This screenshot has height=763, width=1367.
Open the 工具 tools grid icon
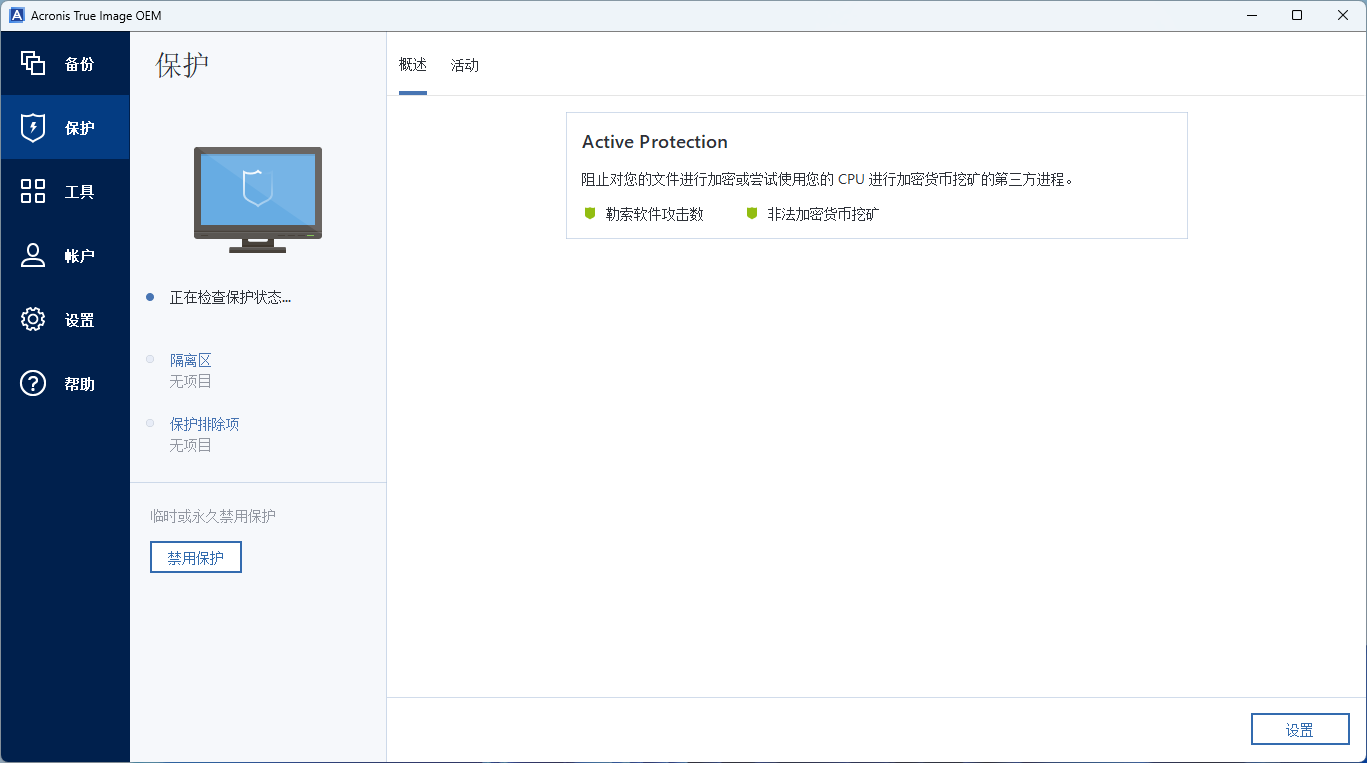(x=33, y=191)
